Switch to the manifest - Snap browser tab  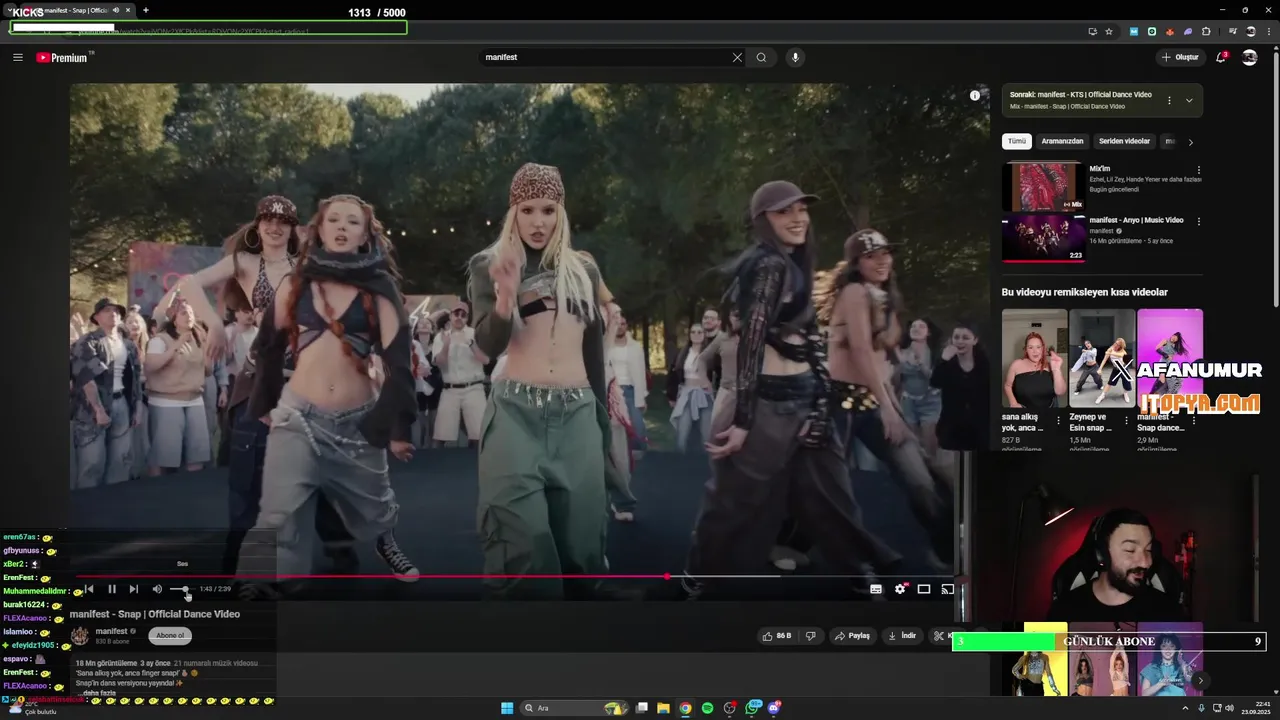[x=74, y=10]
